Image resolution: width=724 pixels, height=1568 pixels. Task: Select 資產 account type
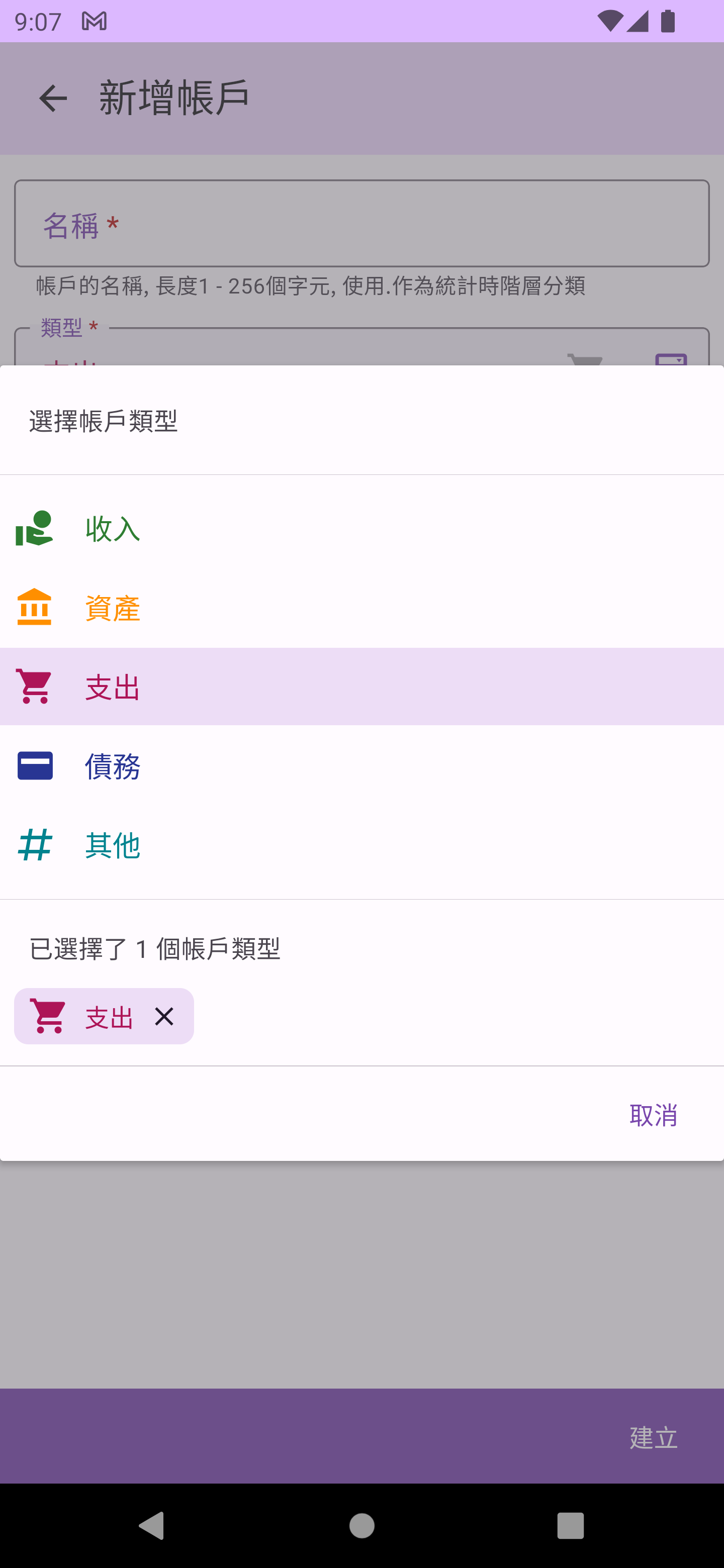point(113,608)
